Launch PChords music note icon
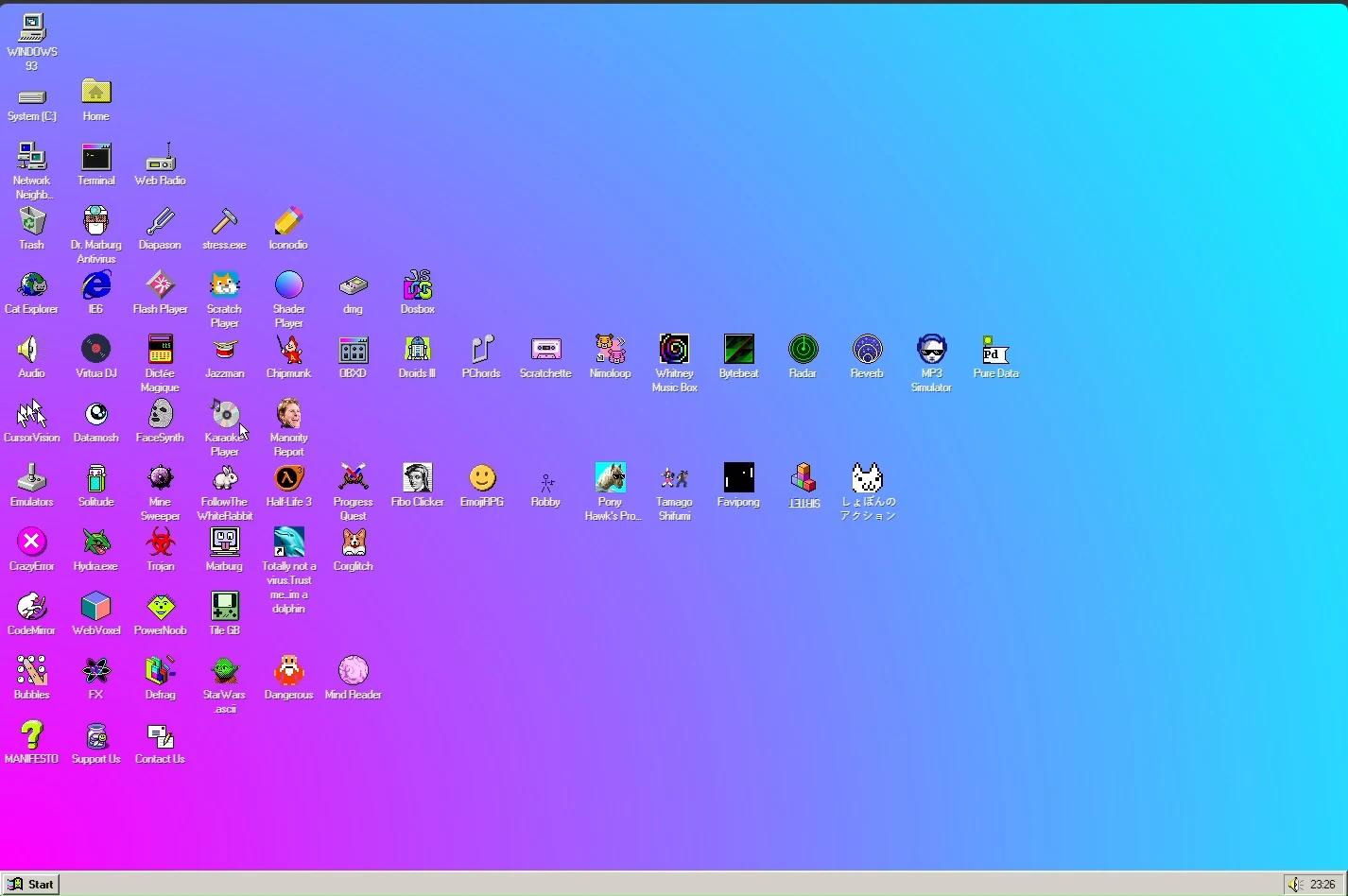 (481, 350)
